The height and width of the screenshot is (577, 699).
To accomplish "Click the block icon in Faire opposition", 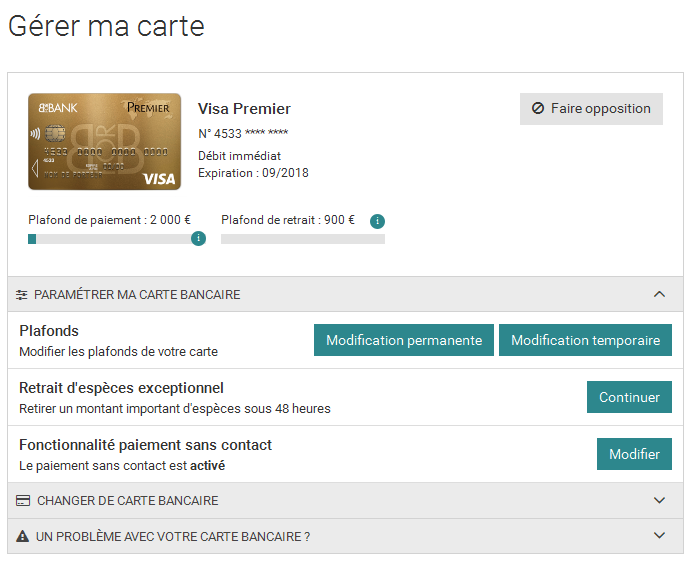I will point(538,109).
